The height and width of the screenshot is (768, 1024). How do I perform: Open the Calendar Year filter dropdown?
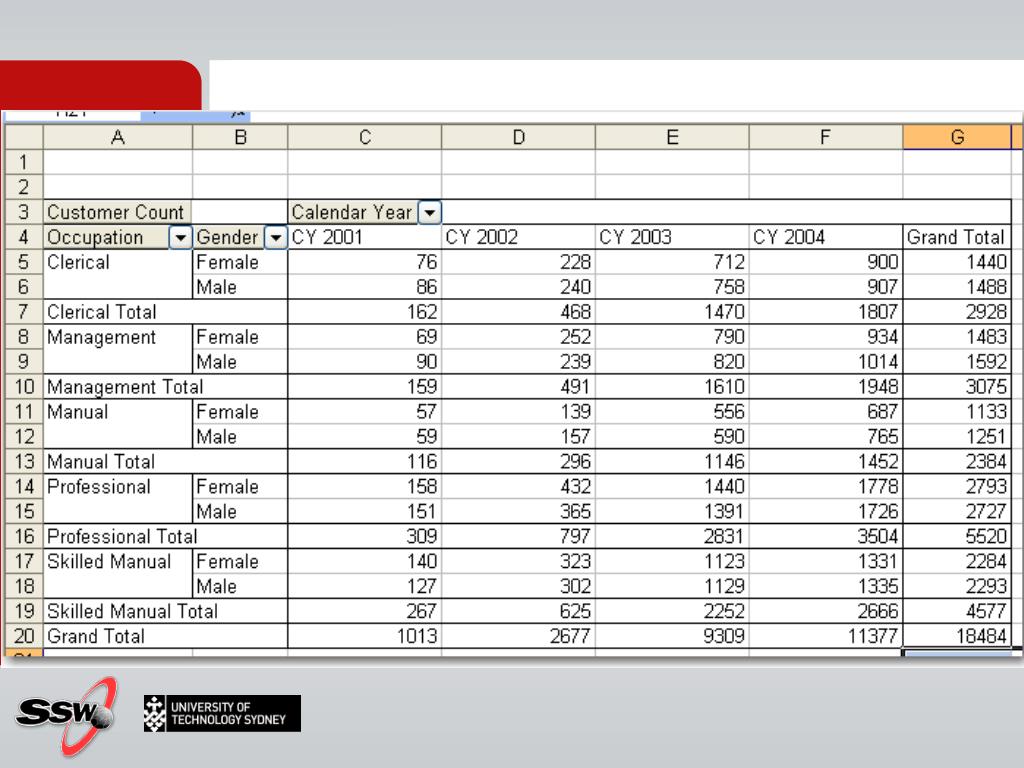pyautogui.click(x=430, y=212)
